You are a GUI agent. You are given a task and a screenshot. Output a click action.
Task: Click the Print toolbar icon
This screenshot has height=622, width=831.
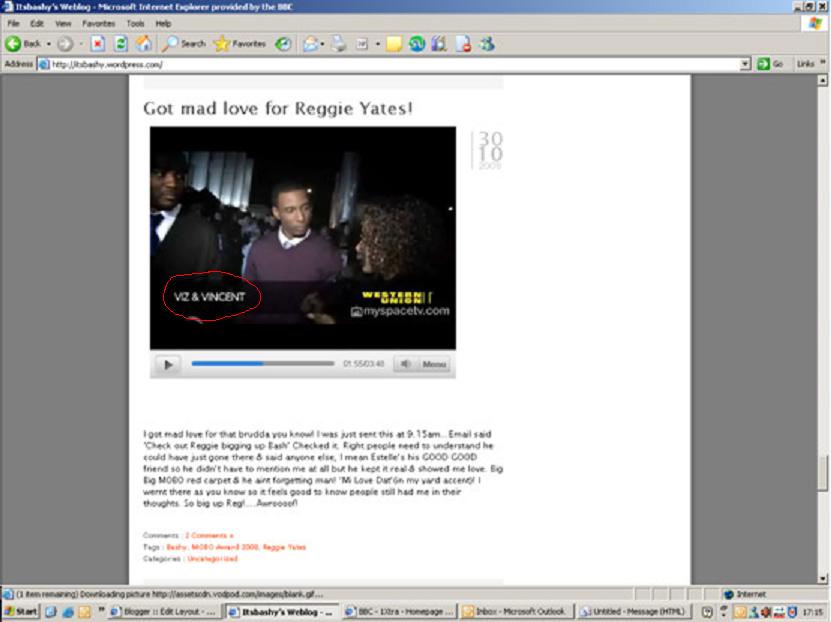(x=339, y=44)
